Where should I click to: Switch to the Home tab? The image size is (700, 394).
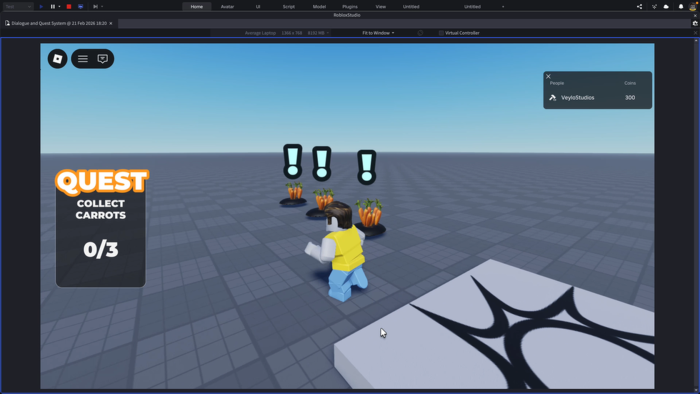click(197, 7)
